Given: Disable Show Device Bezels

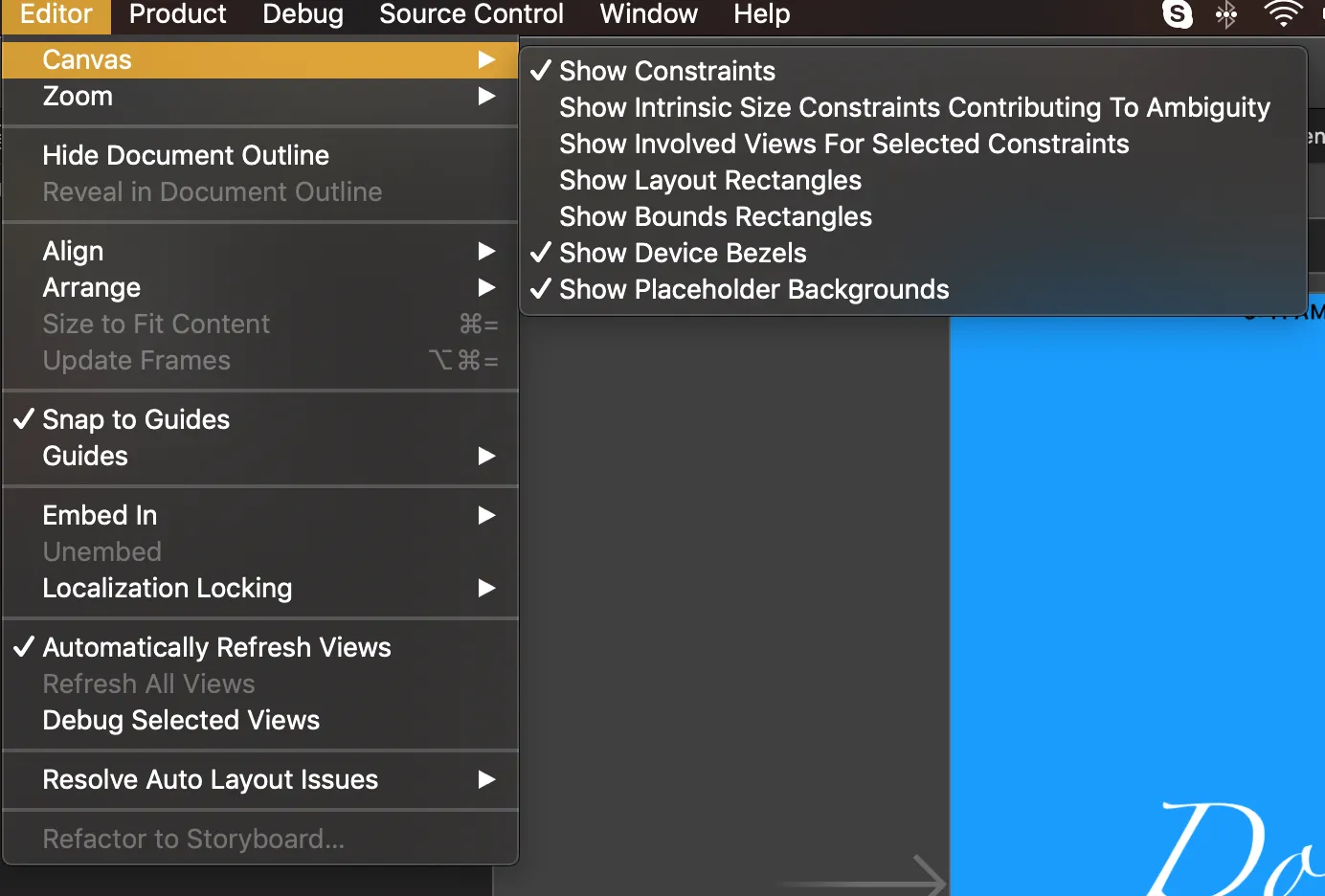Looking at the screenshot, I should pos(683,254).
